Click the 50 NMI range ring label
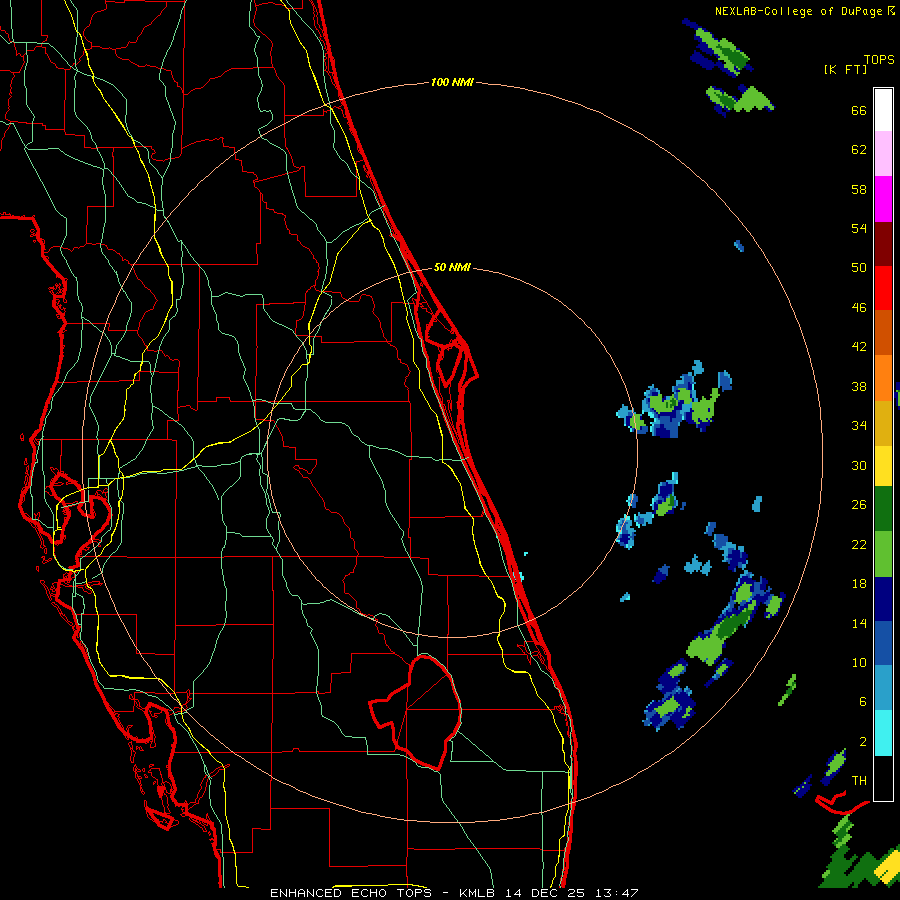The width and height of the screenshot is (900, 900). pyautogui.click(x=452, y=267)
